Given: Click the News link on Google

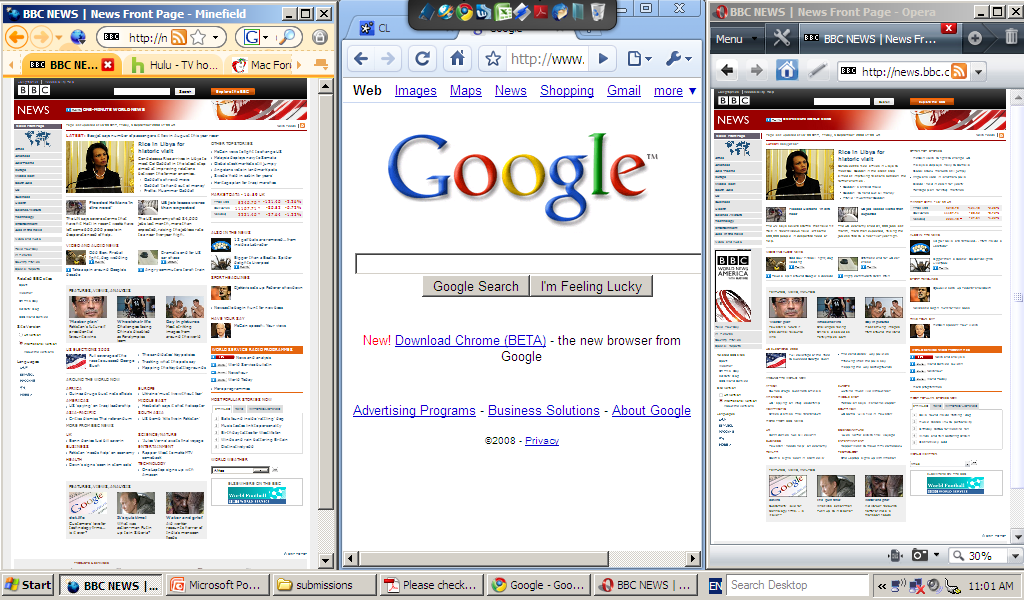Looking at the screenshot, I should pyautogui.click(x=511, y=91).
